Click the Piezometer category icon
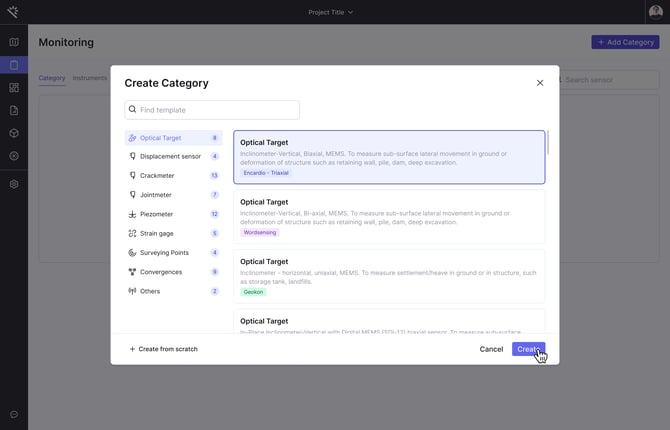The height and width of the screenshot is (430, 670). 132,214
